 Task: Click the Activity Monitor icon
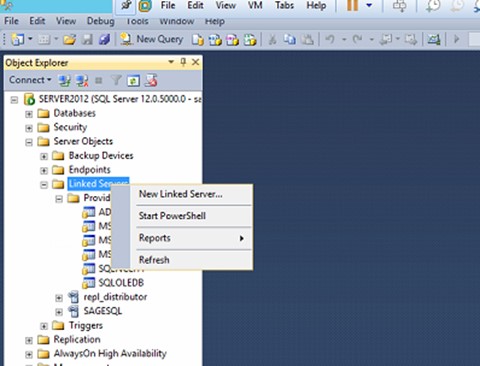(x=434, y=40)
